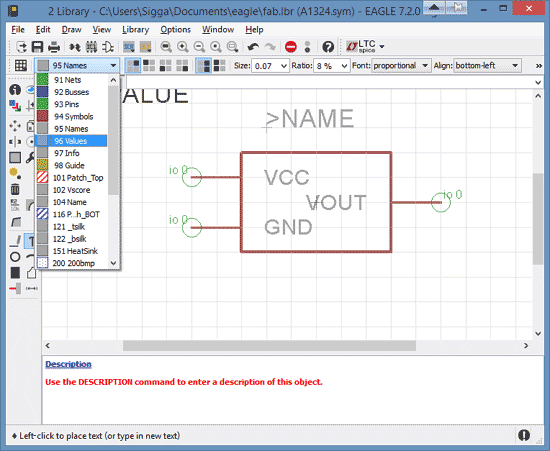Viewport: 550px width, 451px height.
Task: Click the Zoom to fit icon
Action: (166, 47)
